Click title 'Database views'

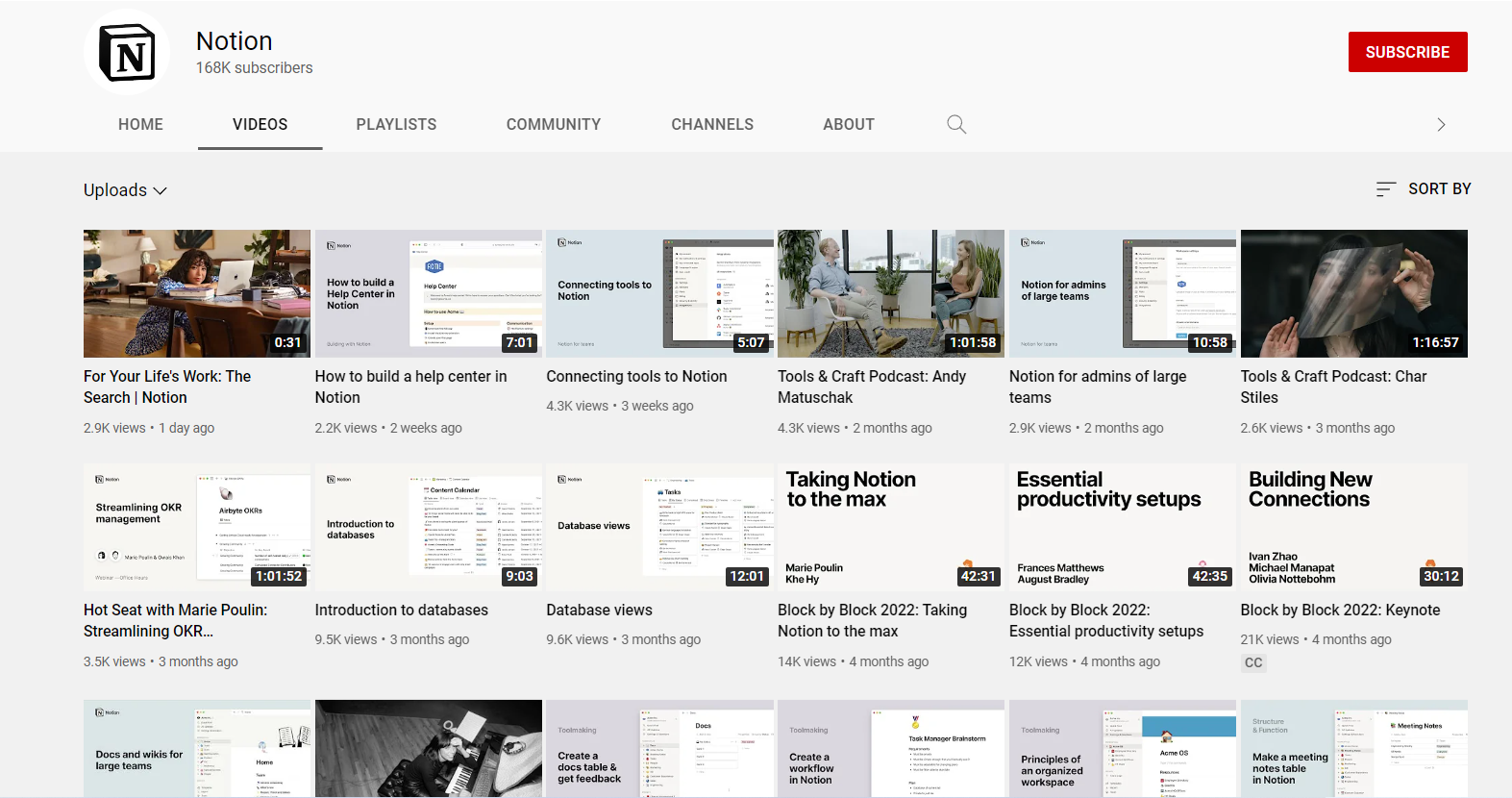click(x=599, y=611)
